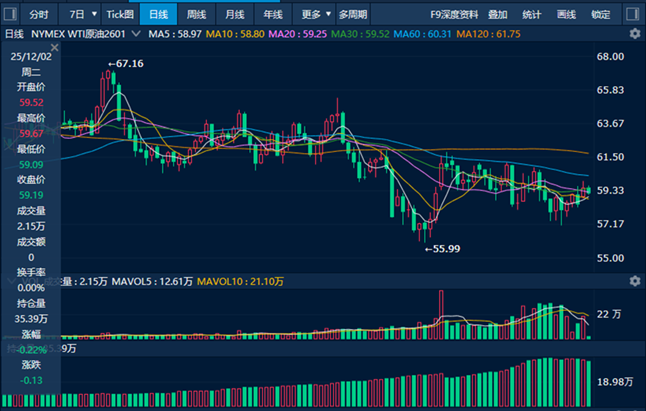
Task: Switch to 日线 daily chart
Action: [158, 15]
